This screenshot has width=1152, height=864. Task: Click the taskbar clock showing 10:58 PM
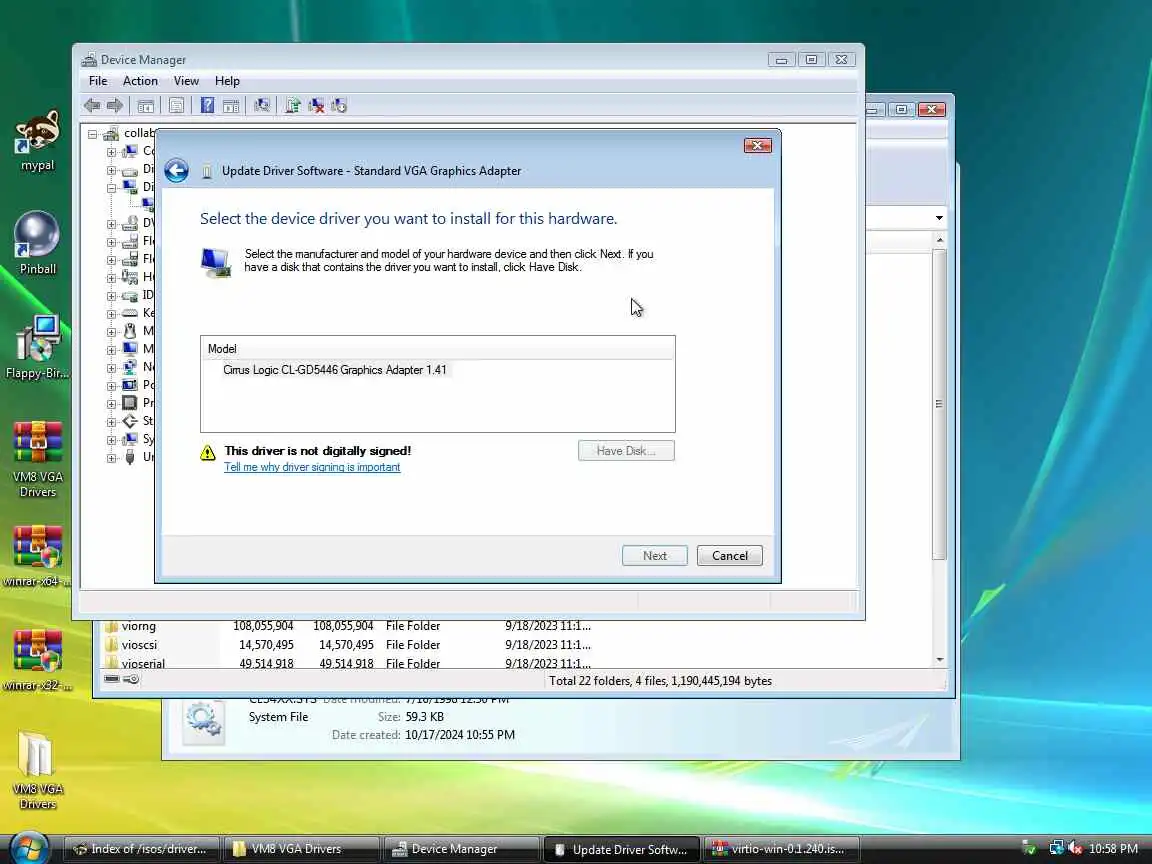click(1113, 849)
